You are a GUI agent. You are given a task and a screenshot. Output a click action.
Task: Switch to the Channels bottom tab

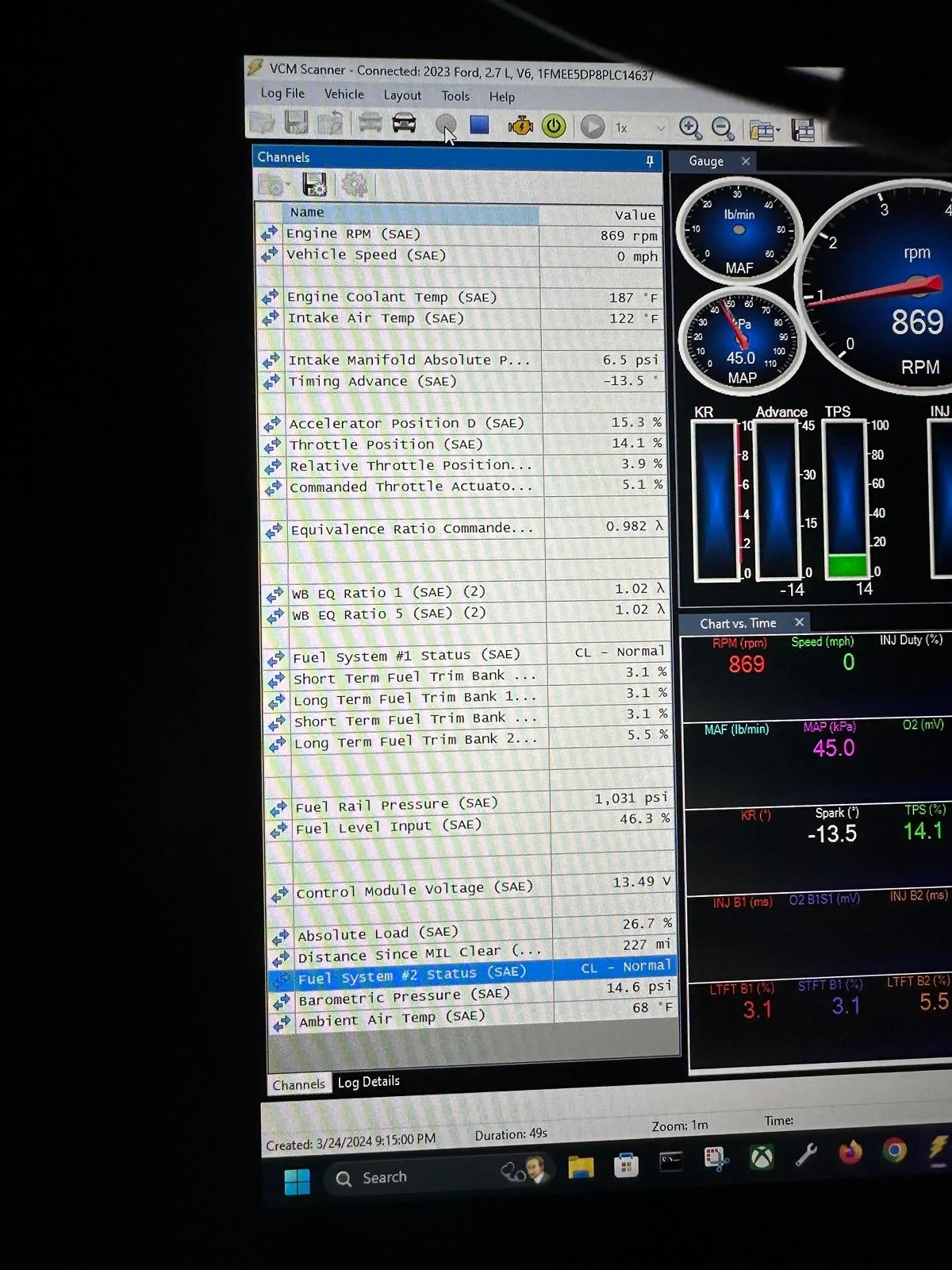click(298, 1084)
